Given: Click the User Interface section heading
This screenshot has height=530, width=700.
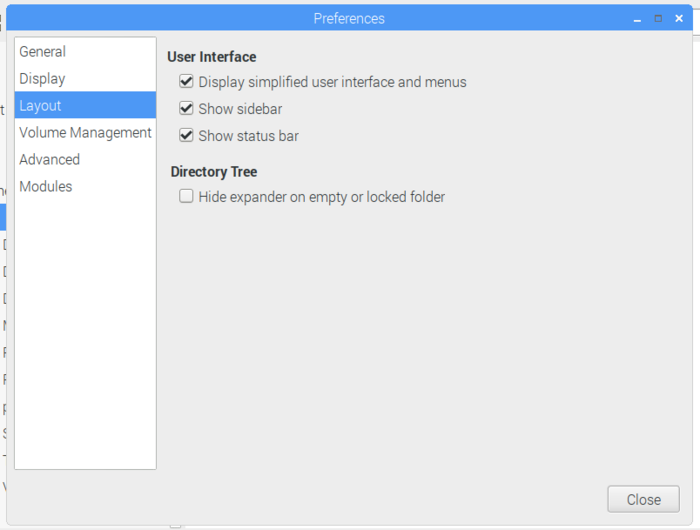Looking at the screenshot, I should pos(212,57).
